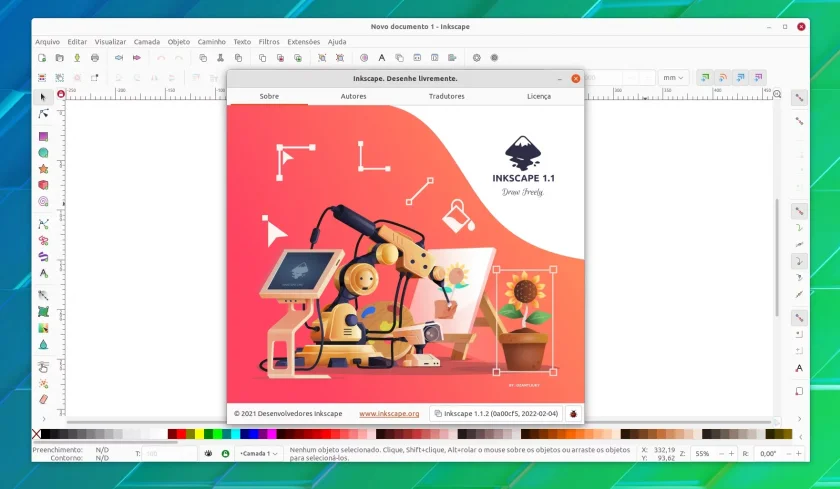The height and width of the screenshot is (489, 840).
Task: Choose the Calligraphy tool
Action: [x=43, y=257]
